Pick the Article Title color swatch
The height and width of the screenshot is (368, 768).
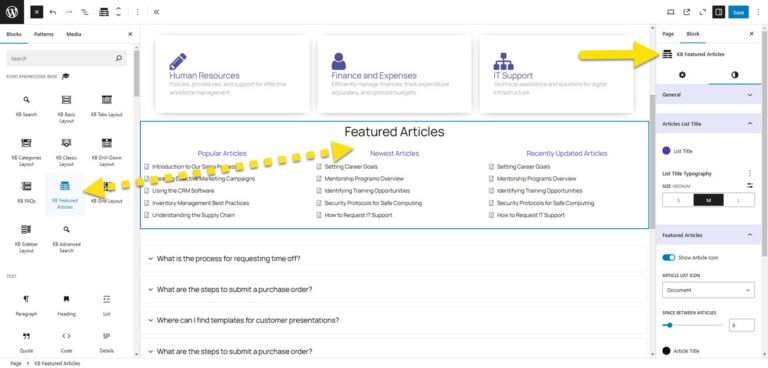pos(666,351)
